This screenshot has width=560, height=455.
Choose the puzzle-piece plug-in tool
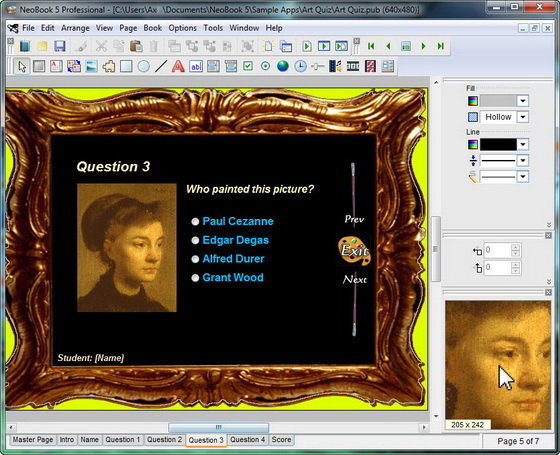(109, 66)
